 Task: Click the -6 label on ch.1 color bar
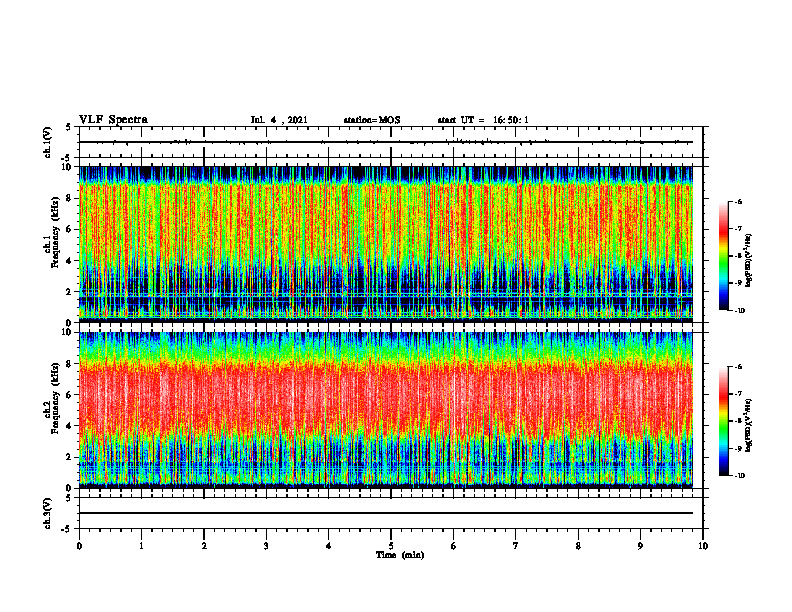coord(738,201)
